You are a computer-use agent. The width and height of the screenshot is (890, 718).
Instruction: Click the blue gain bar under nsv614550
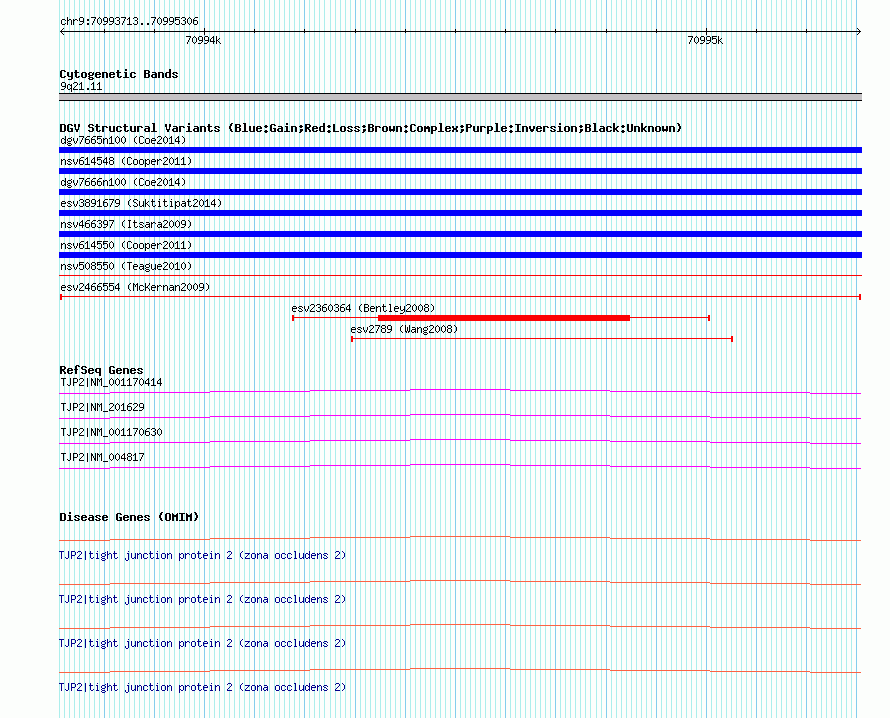coord(460,255)
